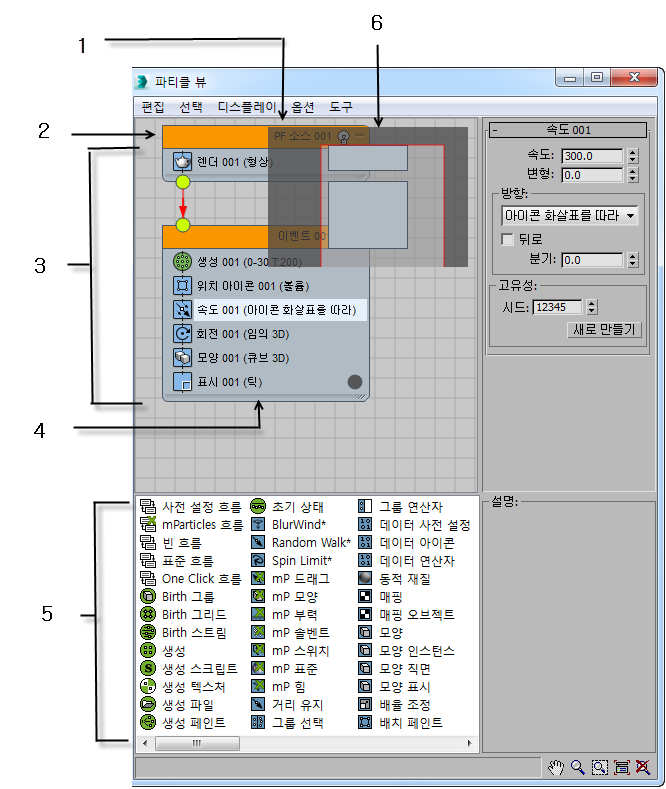Toggle the PF 소스 001 lightbulb icon
The image size is (666, 789).
click(344, 137)
